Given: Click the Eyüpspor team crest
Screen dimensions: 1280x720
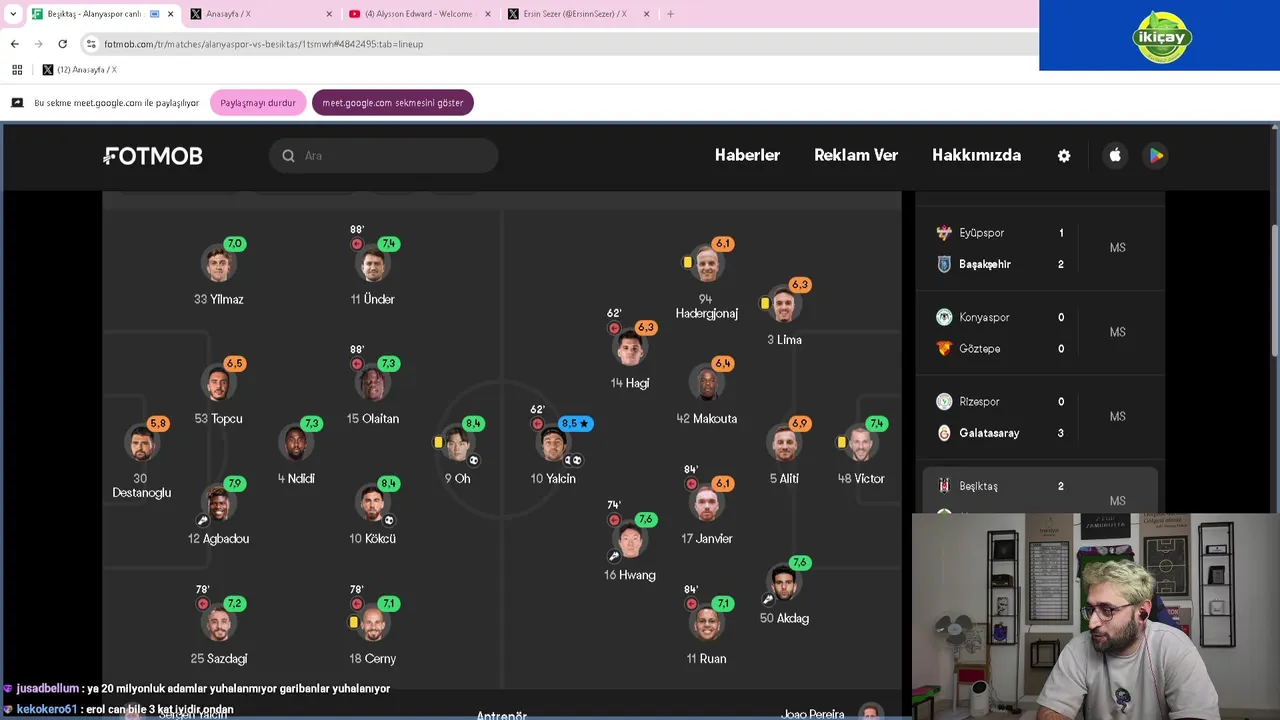Looking at the screenshot, I should (x=944, y=233).
